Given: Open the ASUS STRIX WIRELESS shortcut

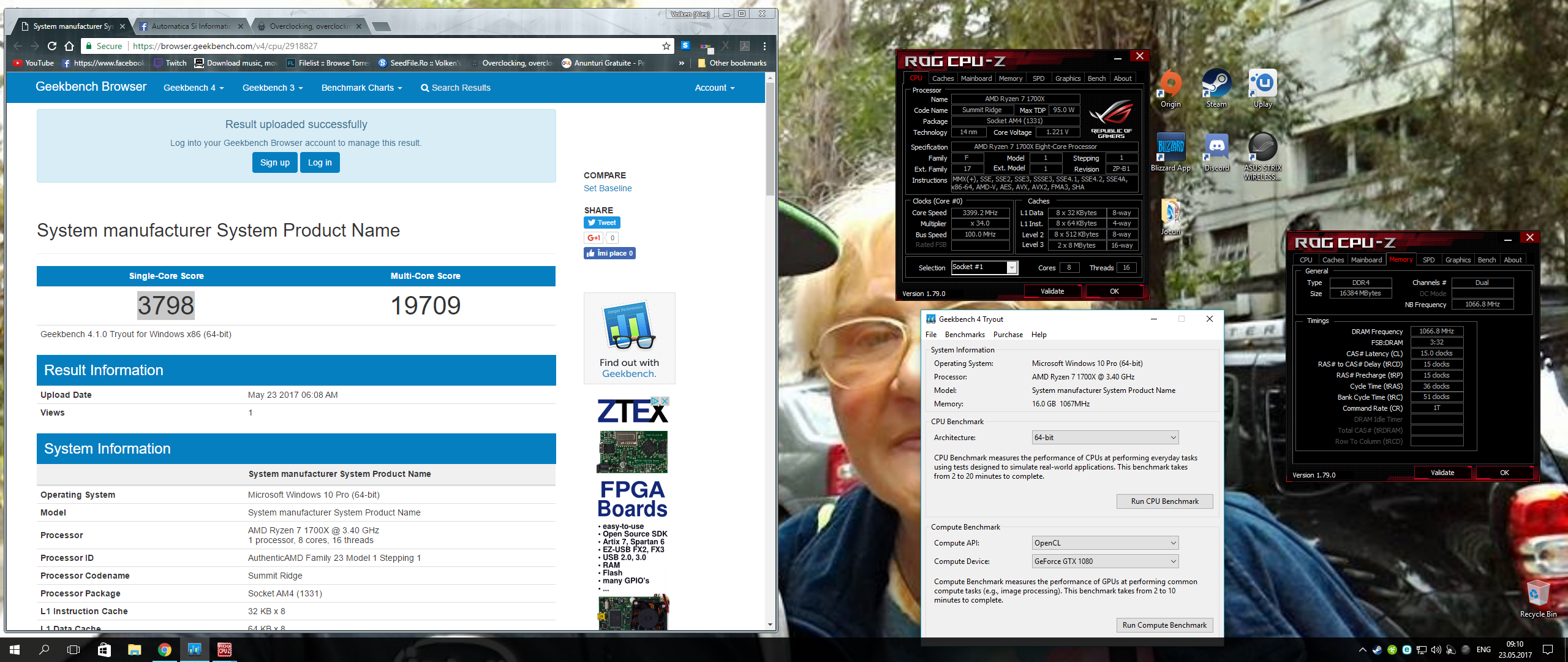Looking at the screenshot, I should point(1263,156).
